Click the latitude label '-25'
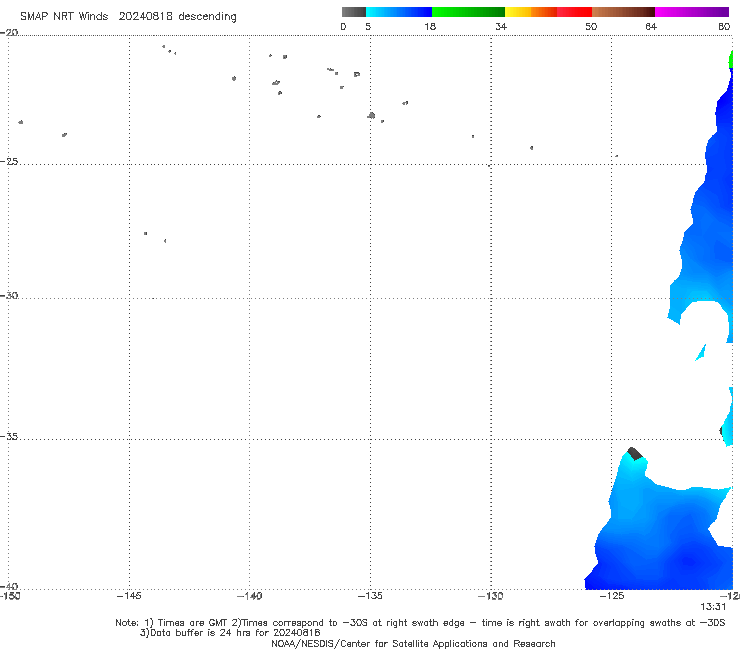 click(9, 161)
